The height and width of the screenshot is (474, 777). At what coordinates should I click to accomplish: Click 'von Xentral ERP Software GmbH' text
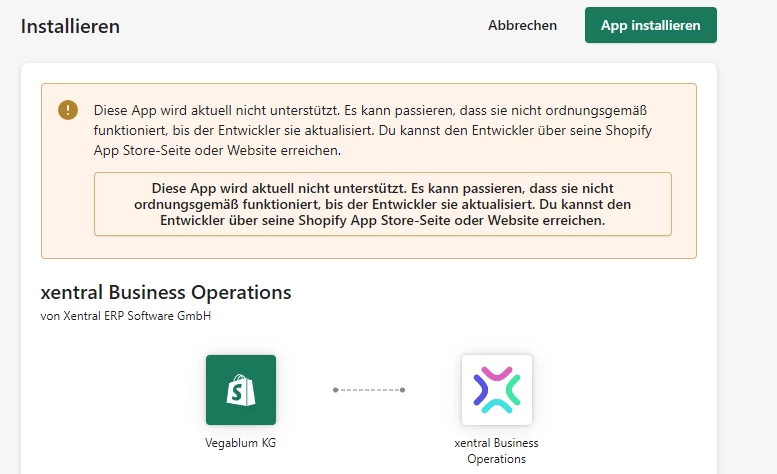tap(126, 316)
